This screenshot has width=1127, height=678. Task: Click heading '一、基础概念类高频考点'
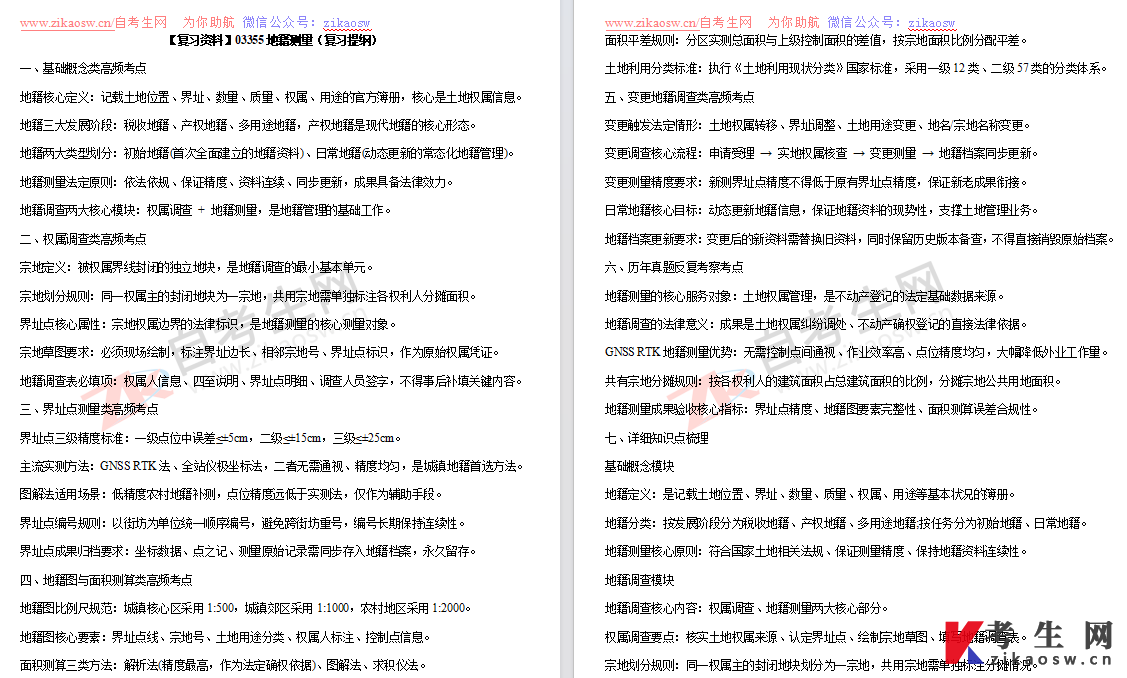coord(83,68)
